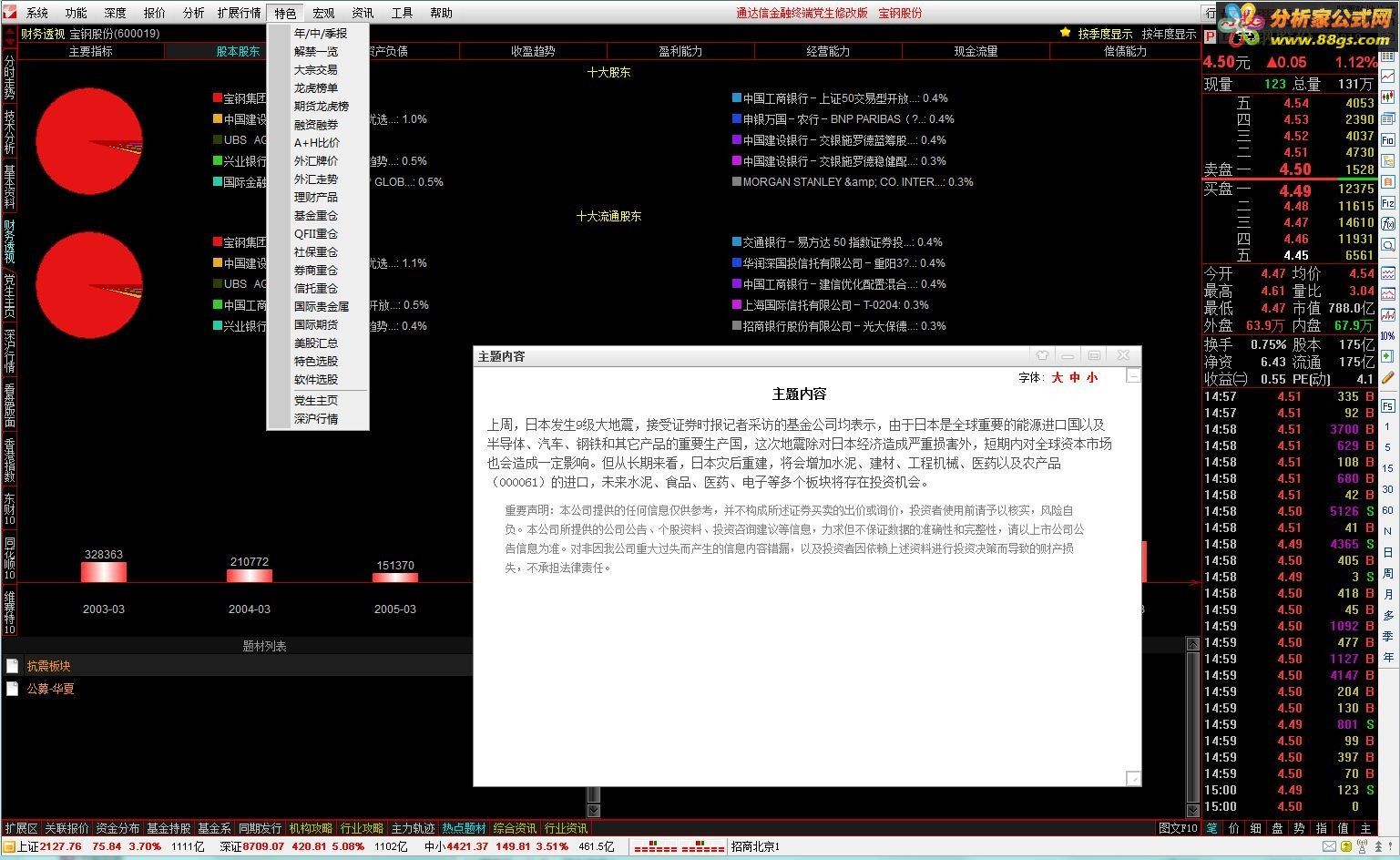The image size is (1400, 860).
Task: Click the bottom-right corner box in 主题内容
Action: (x=1133, y=778)
